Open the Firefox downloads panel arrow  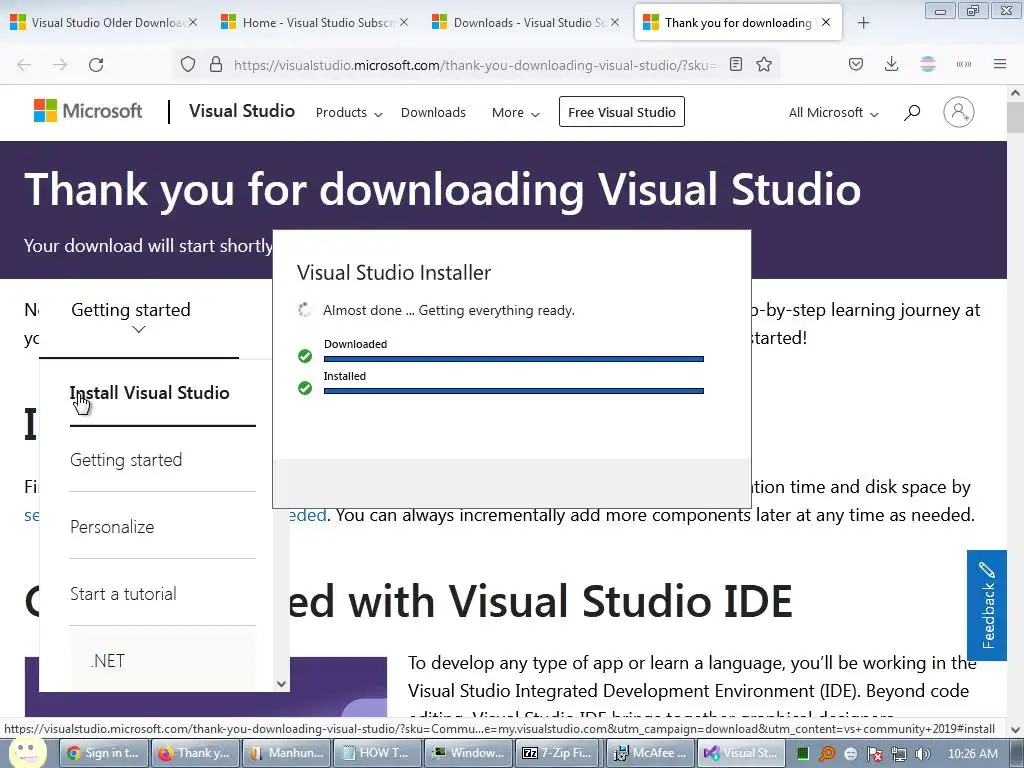(891, 64)
